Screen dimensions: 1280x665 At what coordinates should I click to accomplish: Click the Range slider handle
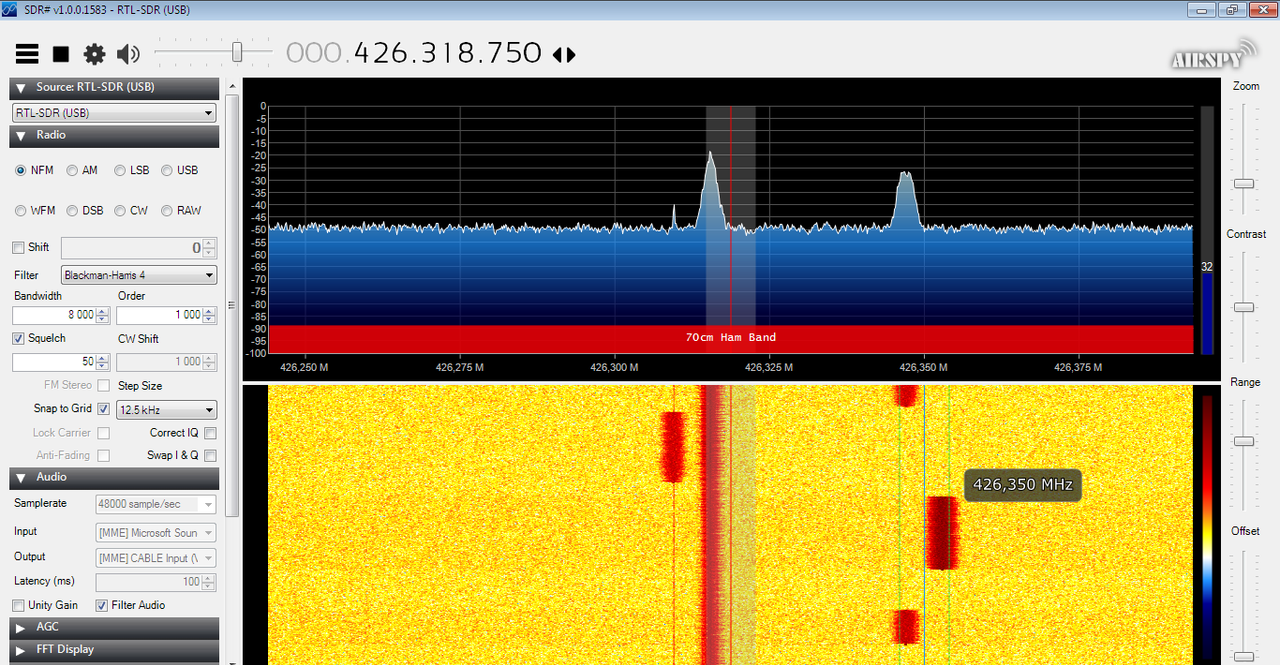[x=1244, y=441]
